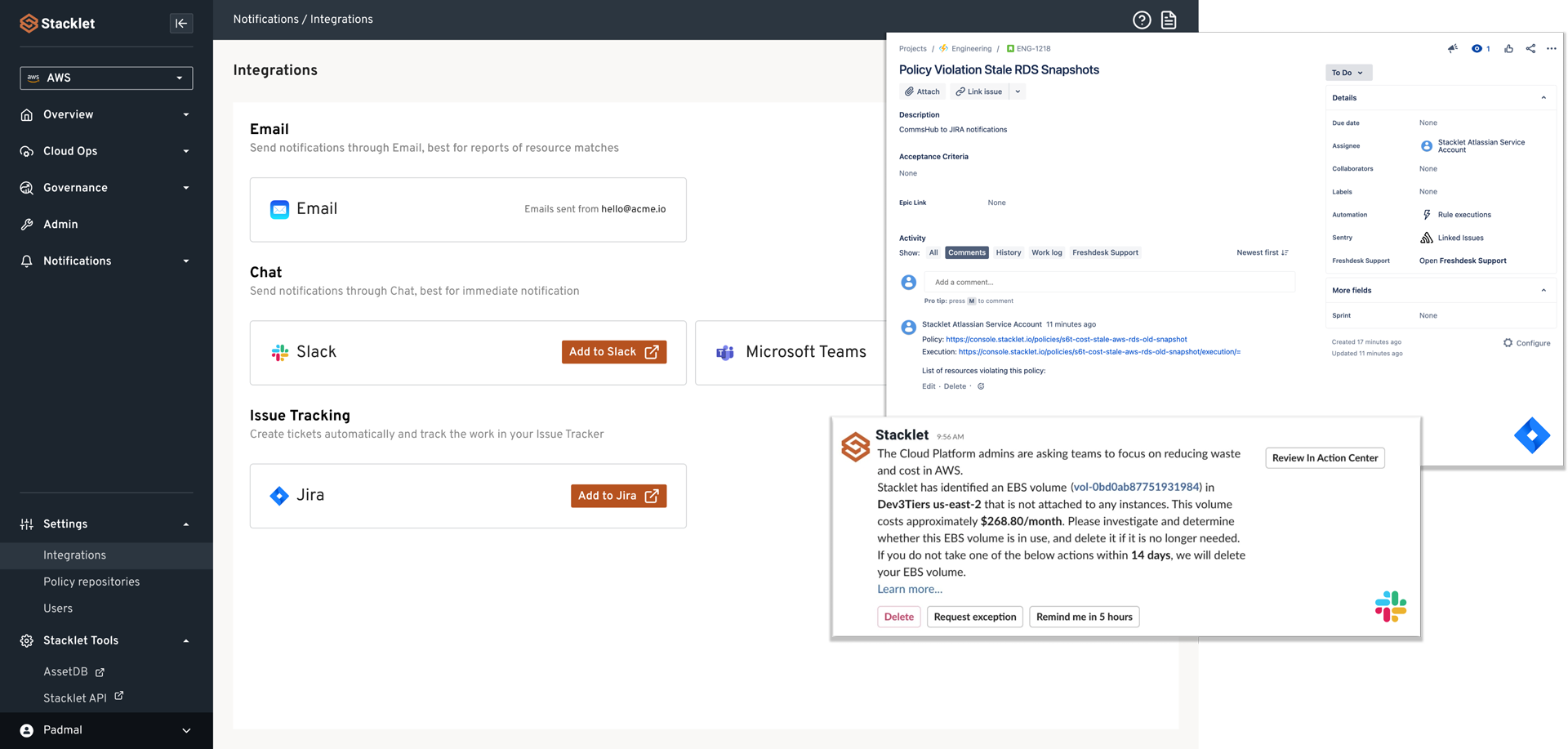Click the Add a comment field
This screenshot has height=749, width=1568.
click(1109, 283)
